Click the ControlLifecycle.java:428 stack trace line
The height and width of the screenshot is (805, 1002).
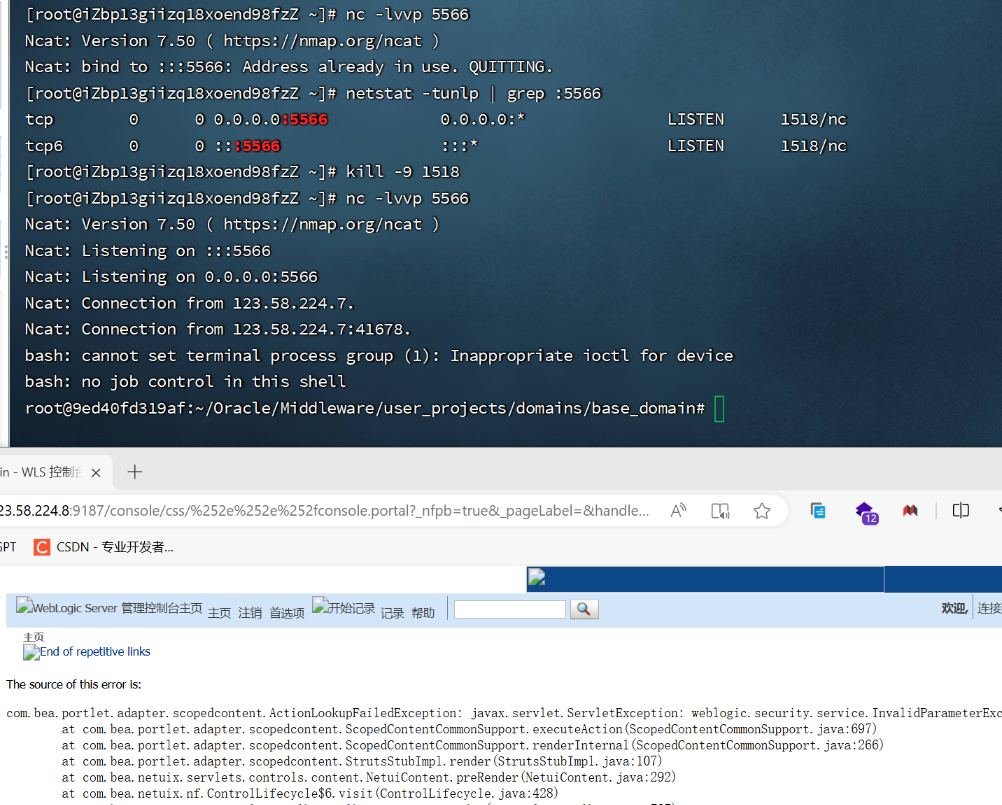310,793
